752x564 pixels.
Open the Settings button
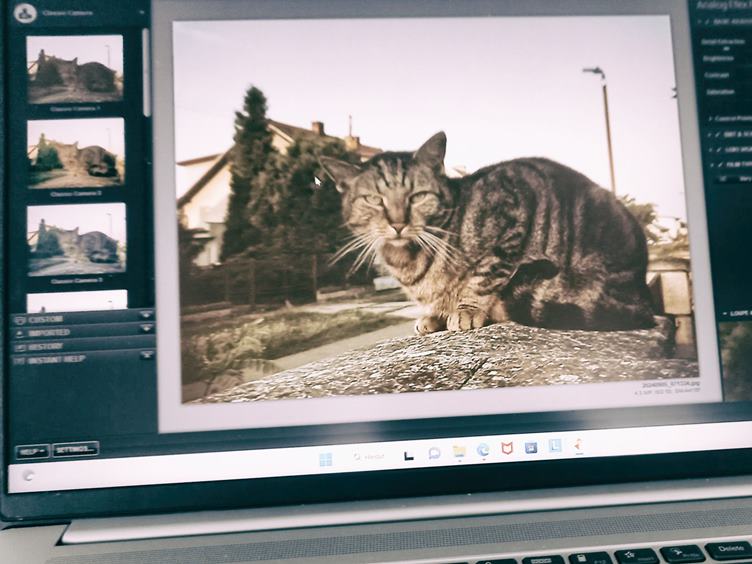(75, 449)
